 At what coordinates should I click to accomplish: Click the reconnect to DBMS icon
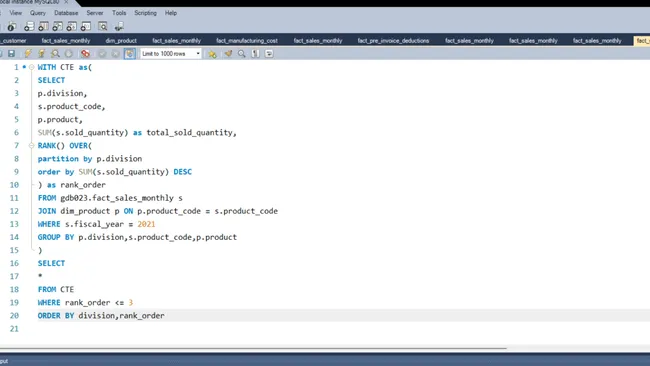coord(119,27)
